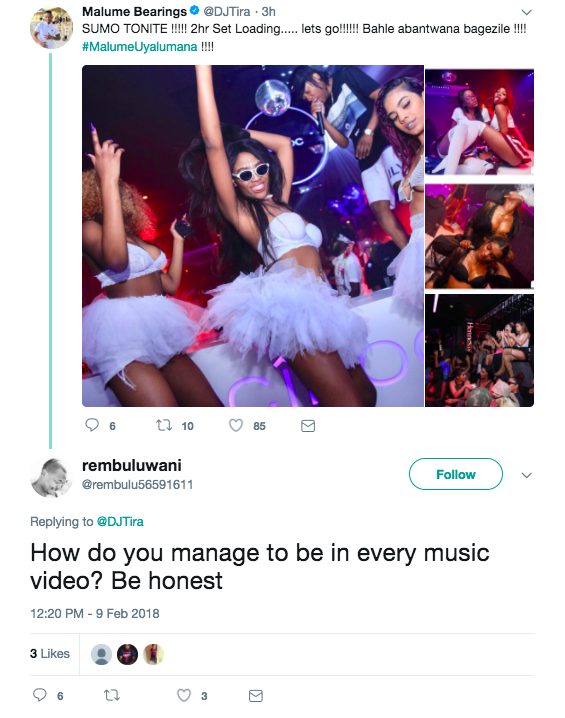565x718 pixels.
Task: Click rembuluwani's profile avatar
Action: coord(51,477)
